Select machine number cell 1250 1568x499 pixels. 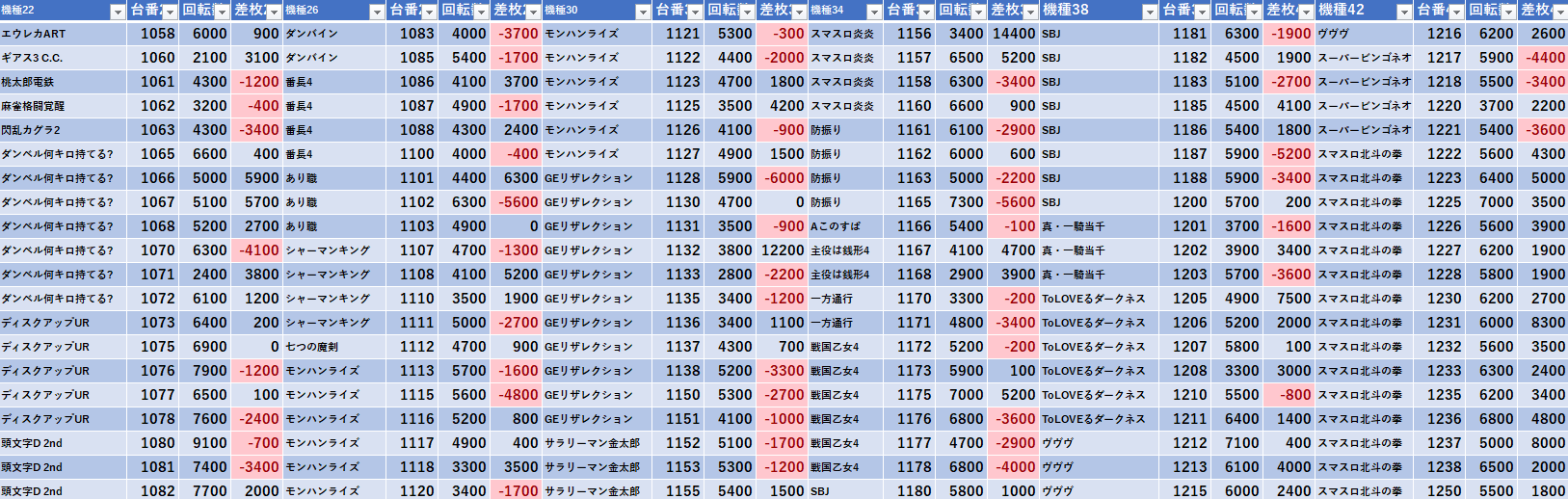tap(1440, 491)
